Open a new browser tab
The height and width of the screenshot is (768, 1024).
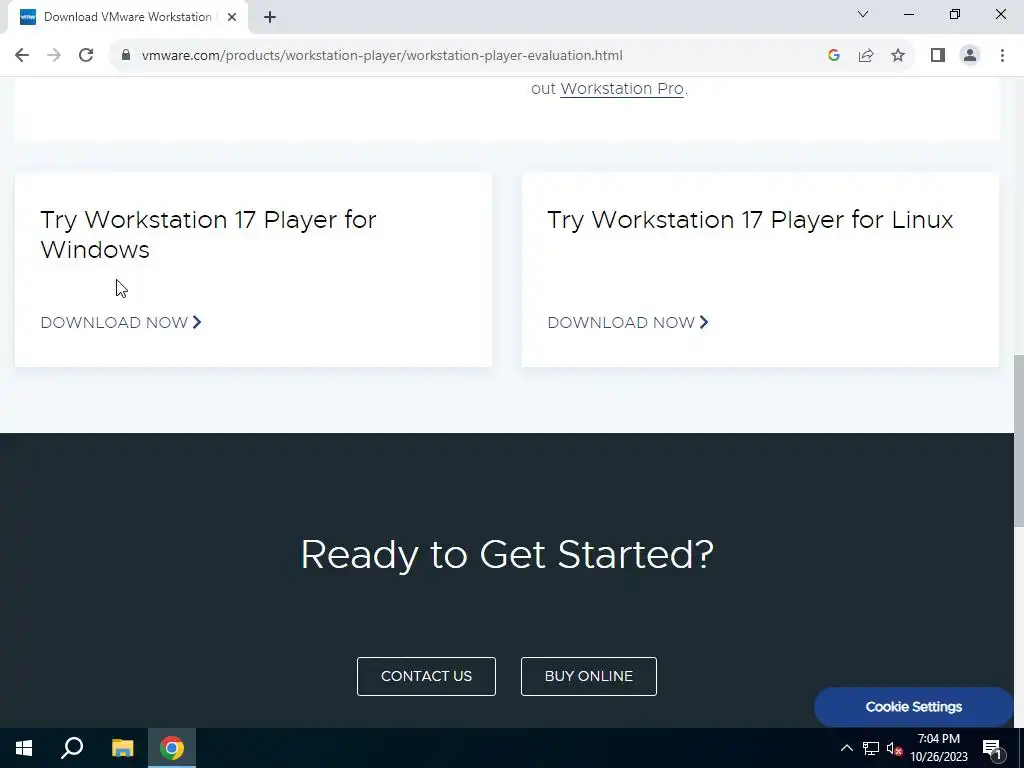[270, 17]
